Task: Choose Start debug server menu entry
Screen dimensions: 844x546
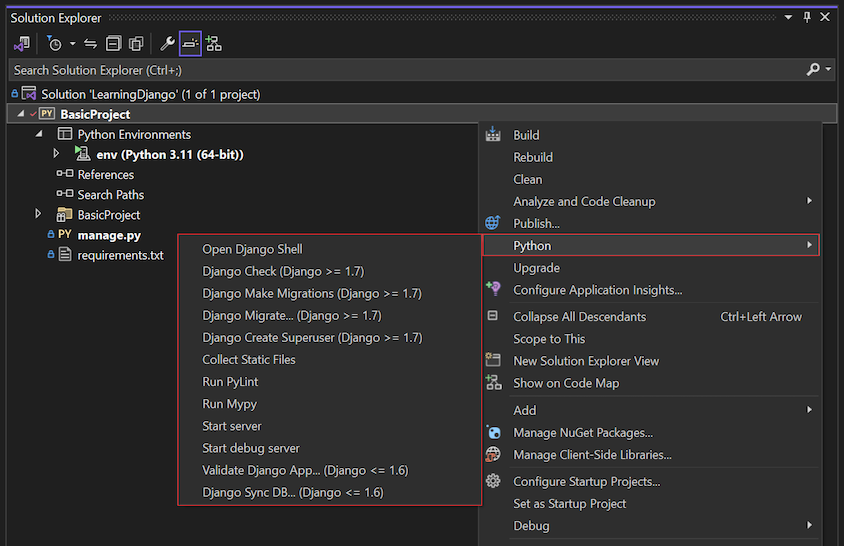Action: pos(251,448)
